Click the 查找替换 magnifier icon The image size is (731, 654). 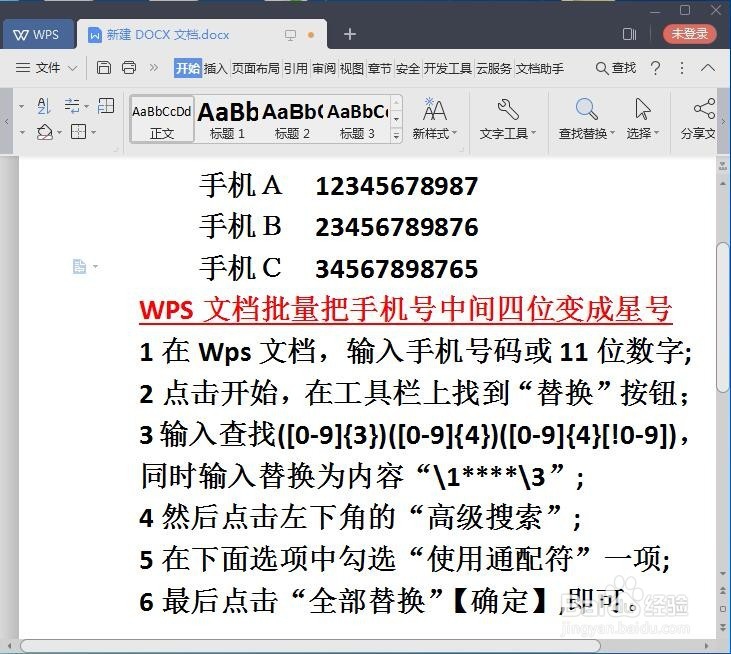(586, 110)
